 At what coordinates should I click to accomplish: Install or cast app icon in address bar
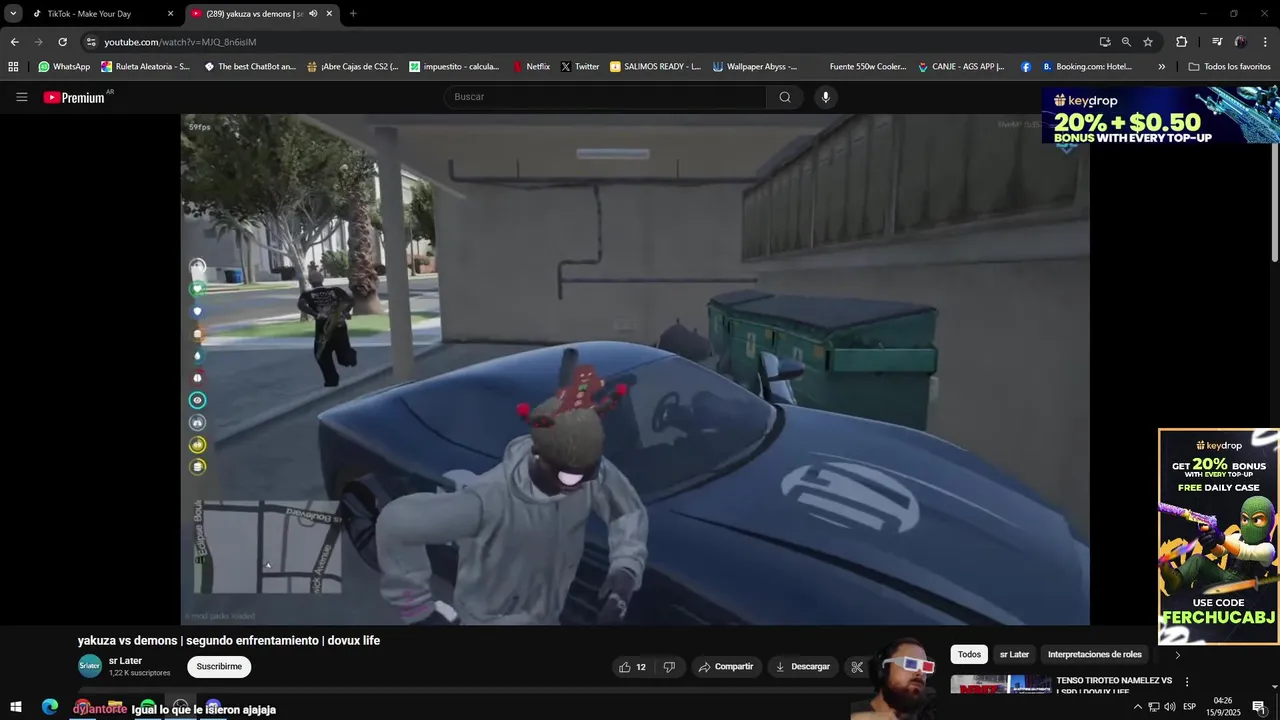pyautogui.click(x=1105, y=42)
